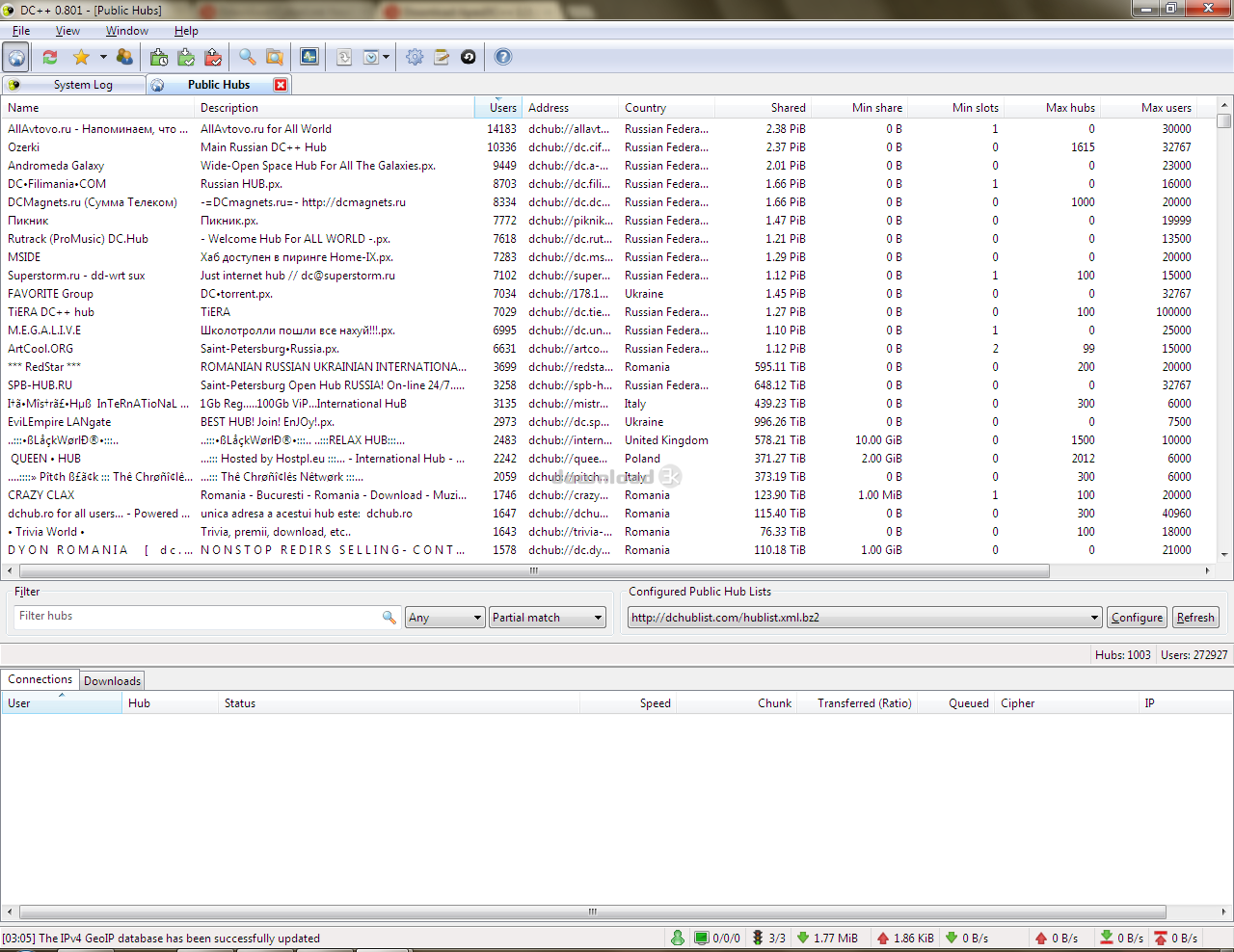Open Finished Uploads with red arrow icon
This screenshot has height=952, width=1234.
coord(213,57)
